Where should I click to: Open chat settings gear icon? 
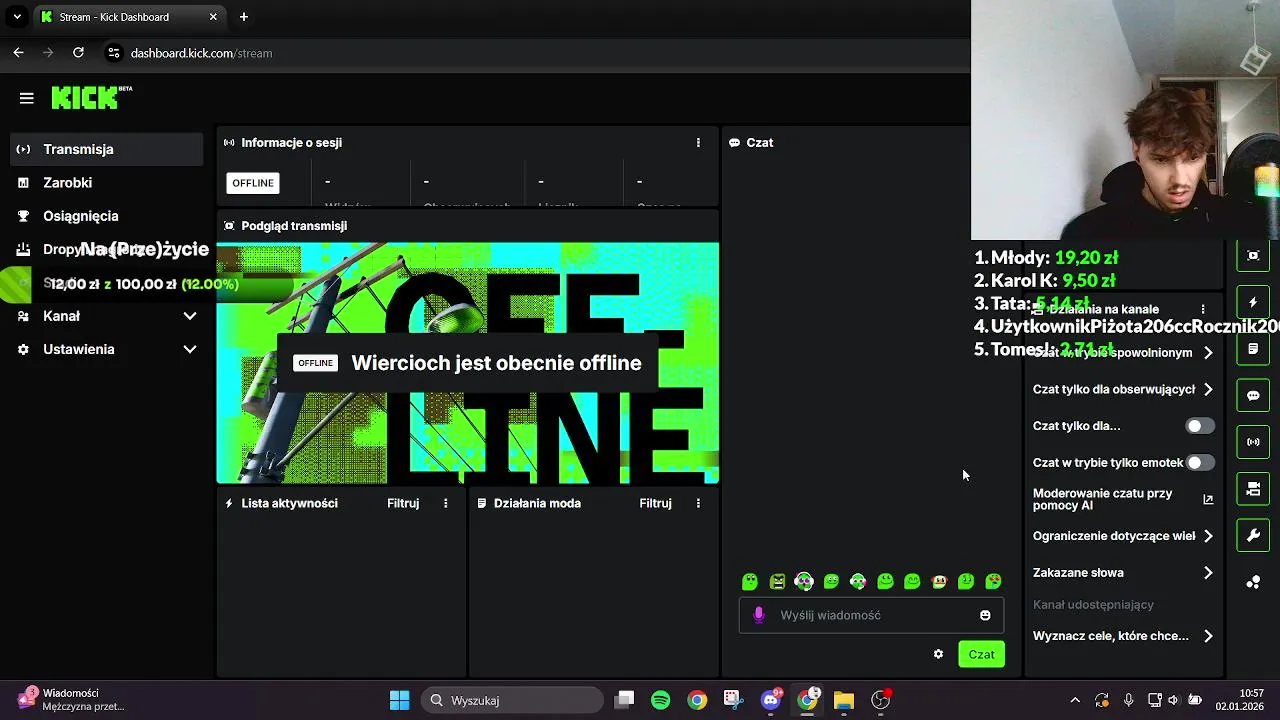[938, 654]
